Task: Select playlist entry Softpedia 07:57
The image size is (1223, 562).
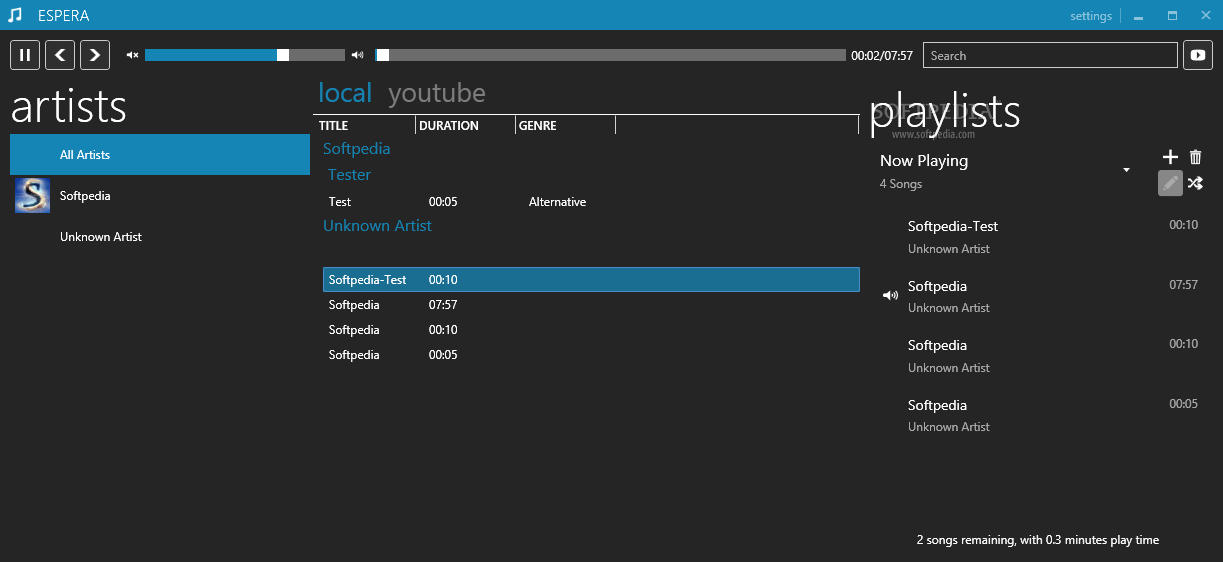Action: point(1040,296)
